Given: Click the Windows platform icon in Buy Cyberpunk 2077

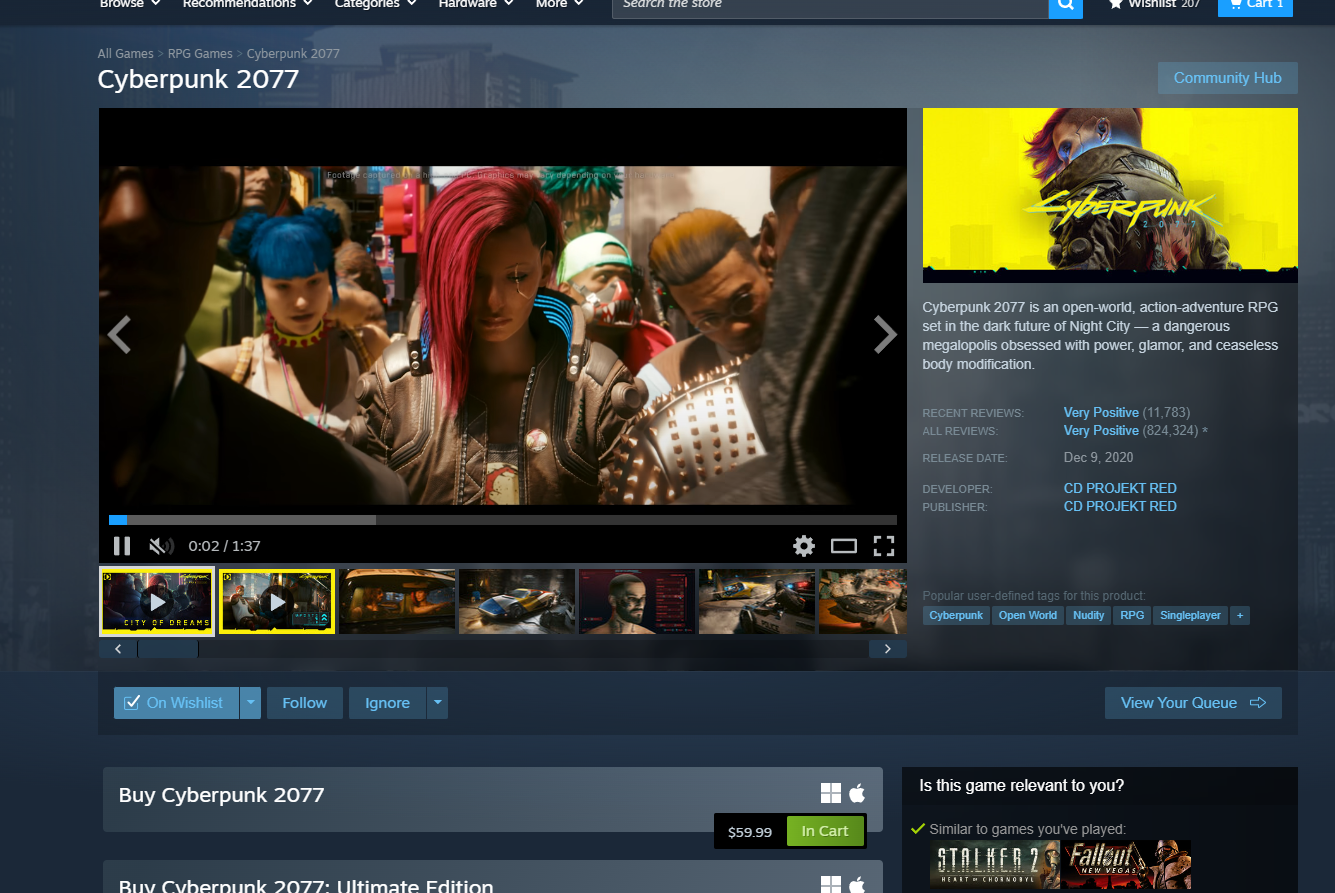Looking at the screenshot, I should [831, 794].
